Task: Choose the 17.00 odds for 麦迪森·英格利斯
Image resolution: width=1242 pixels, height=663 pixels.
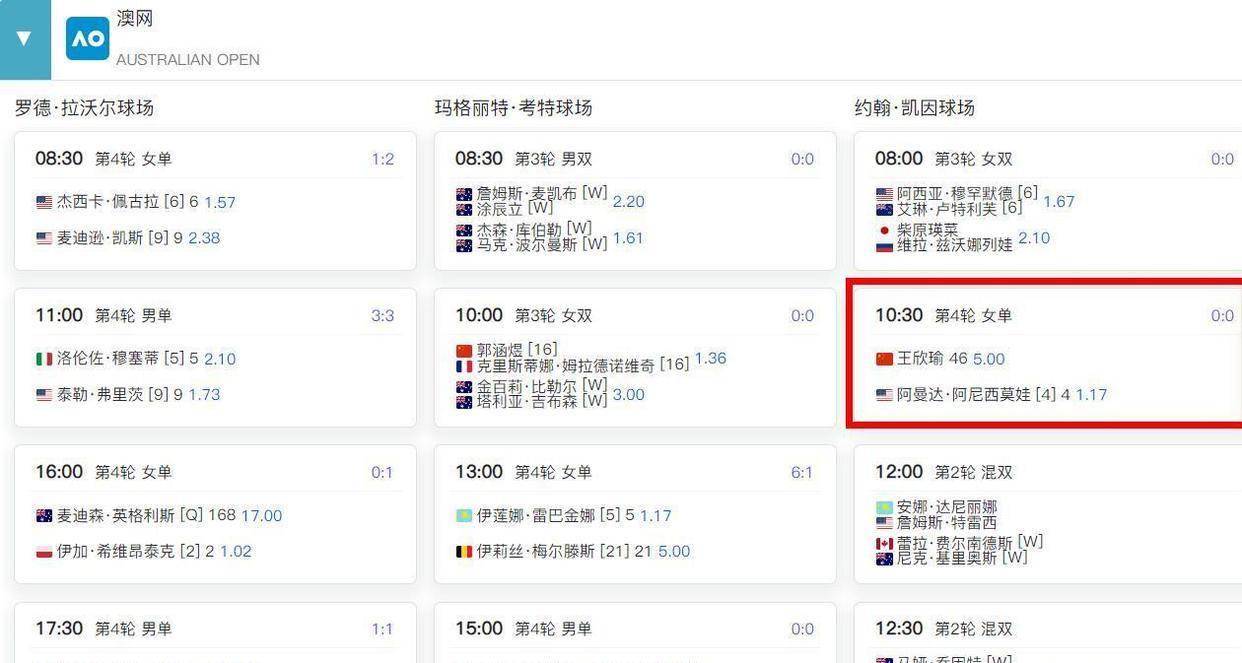Action: pyautogui.click(x=261, y=516)
